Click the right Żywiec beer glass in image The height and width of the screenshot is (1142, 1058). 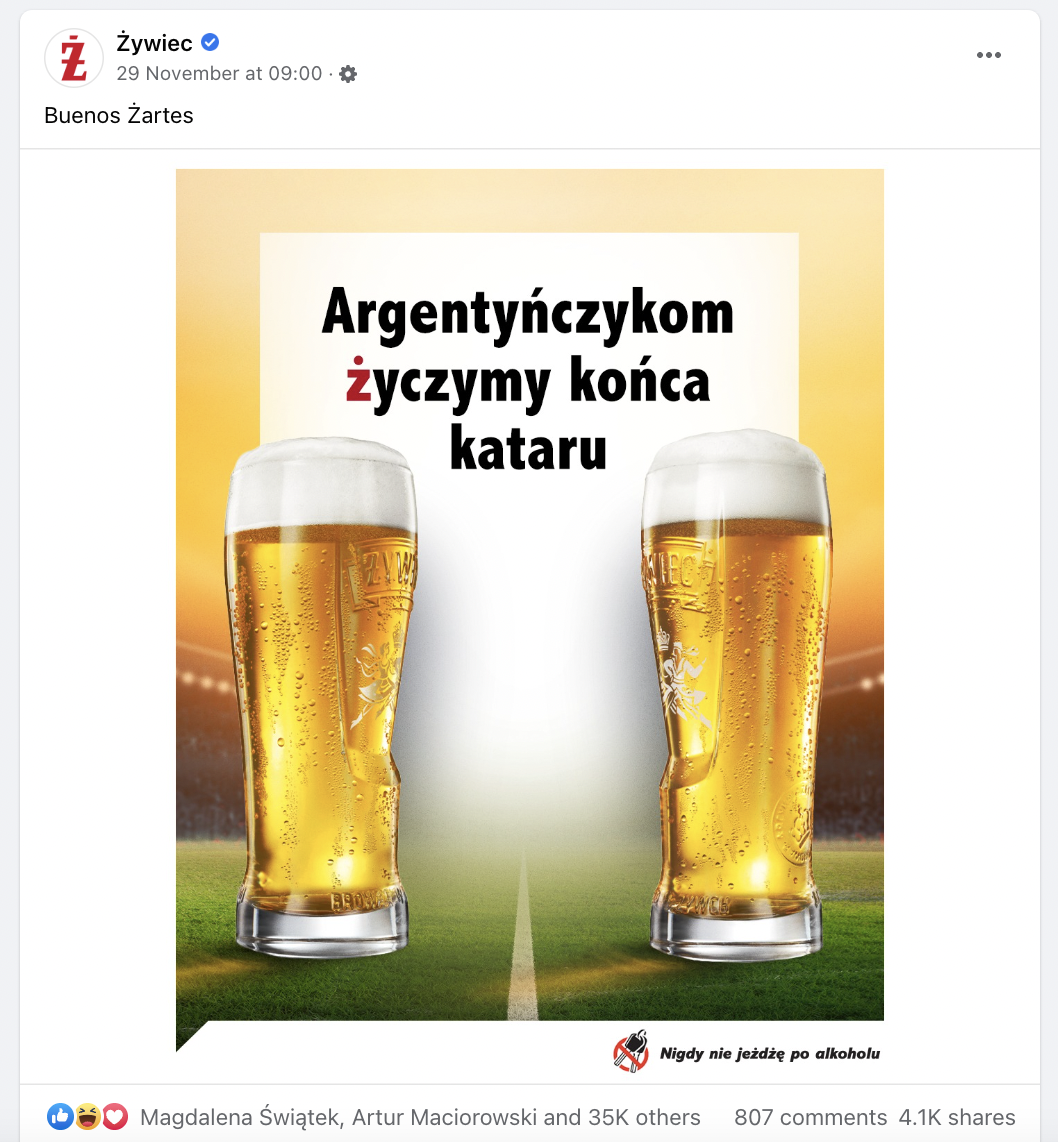pos(736,696)
